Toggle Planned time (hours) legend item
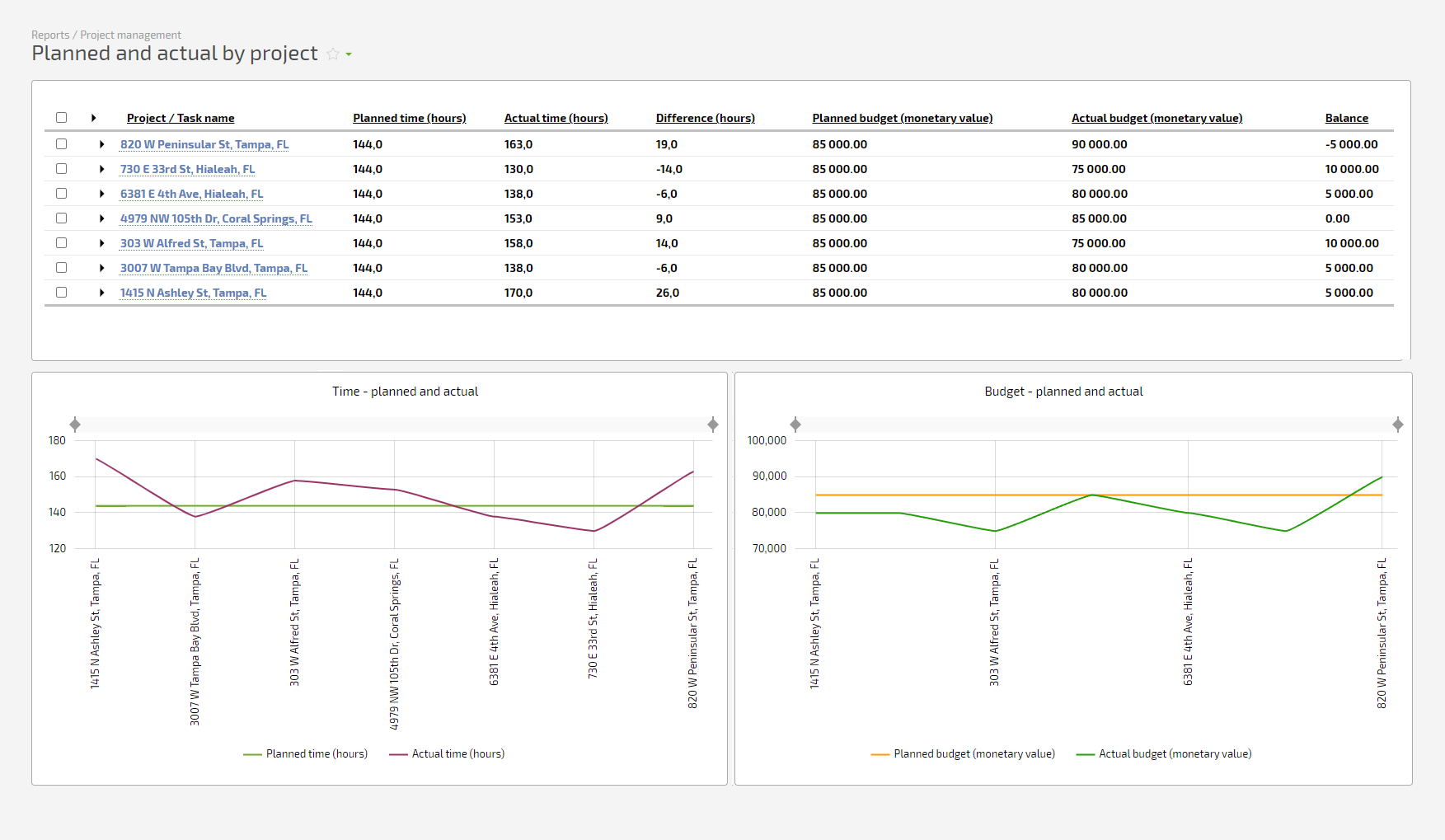The image size is (1445, 840). point(306,753)
